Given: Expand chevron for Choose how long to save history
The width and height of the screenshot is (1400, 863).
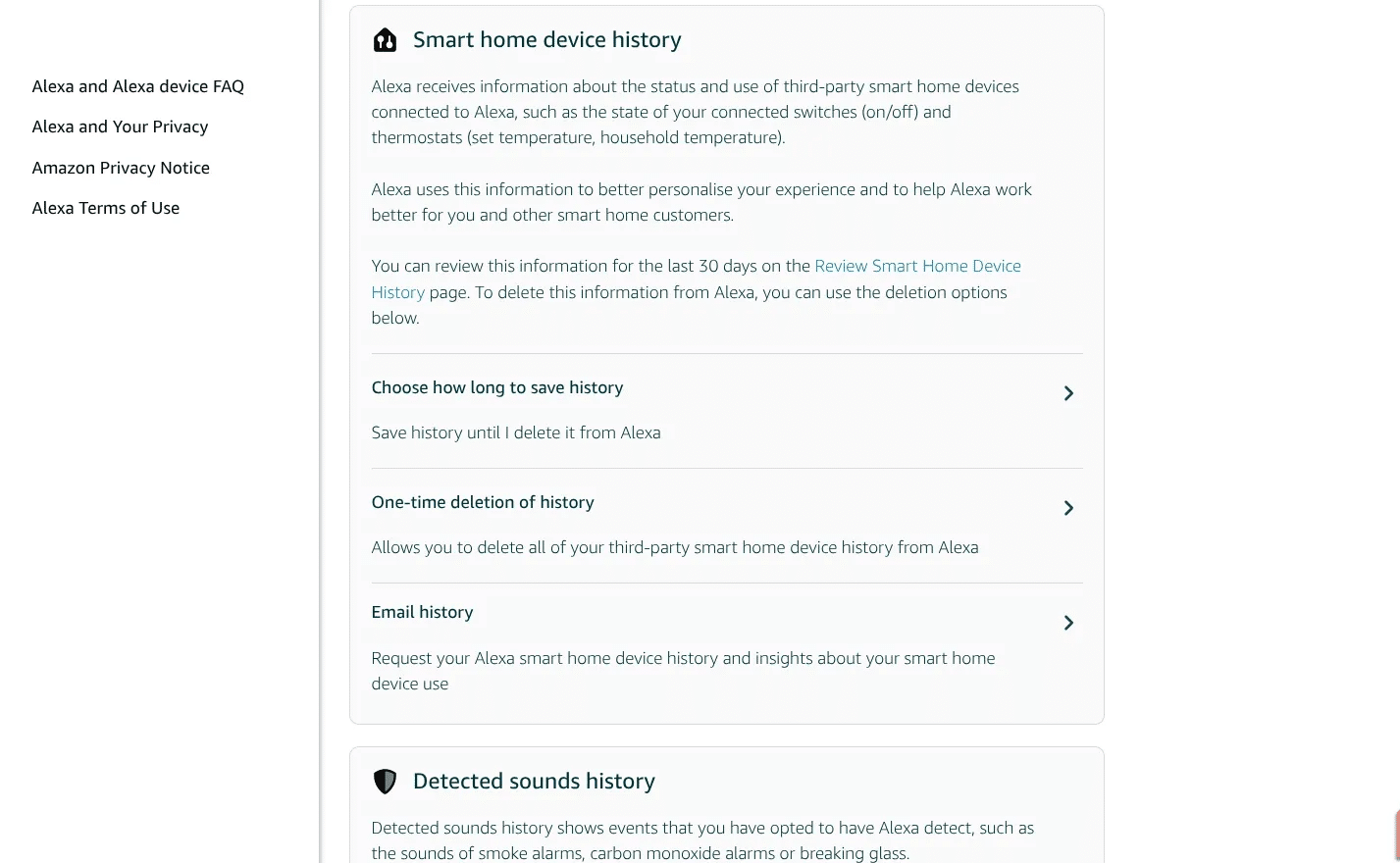Looking at the screenshot, I should [1068, 393].
